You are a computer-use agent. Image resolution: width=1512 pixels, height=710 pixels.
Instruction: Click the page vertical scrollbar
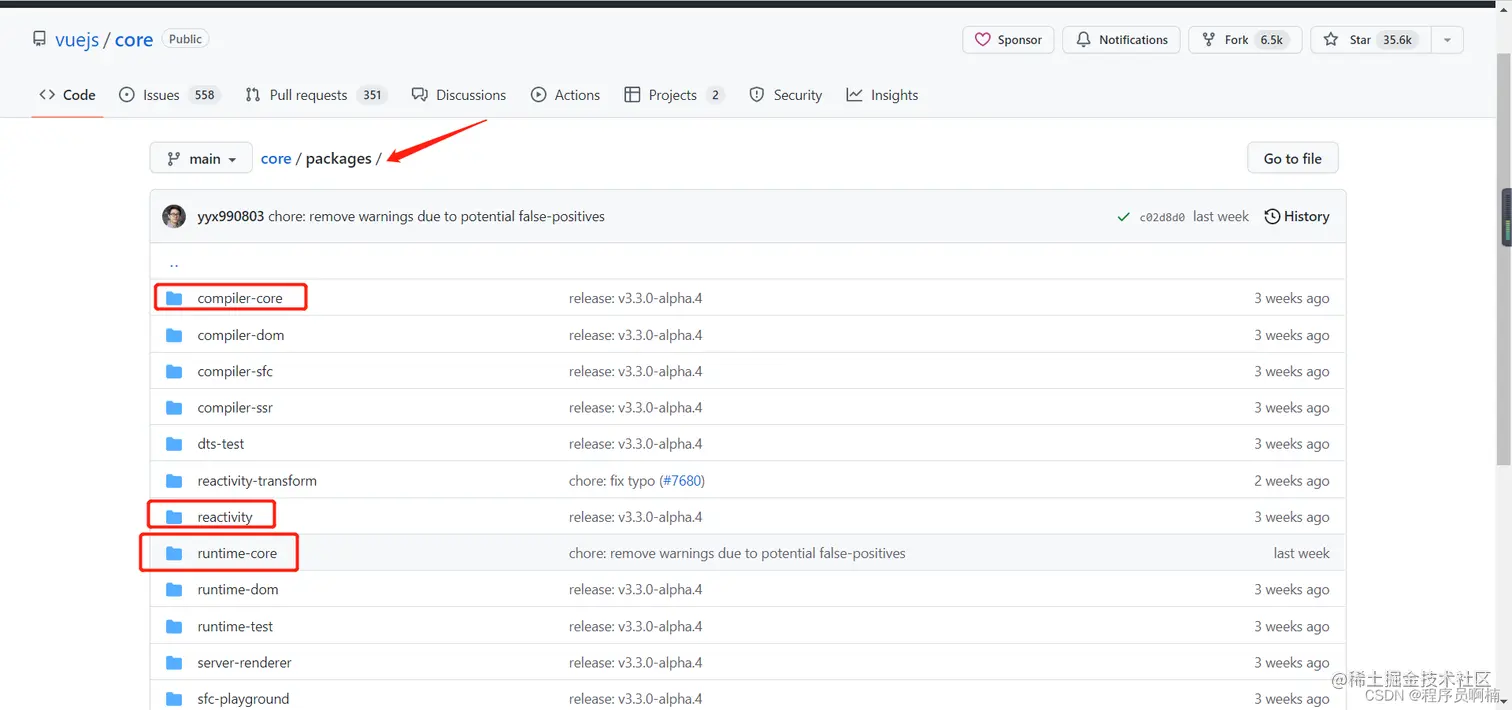[1504, 260]
